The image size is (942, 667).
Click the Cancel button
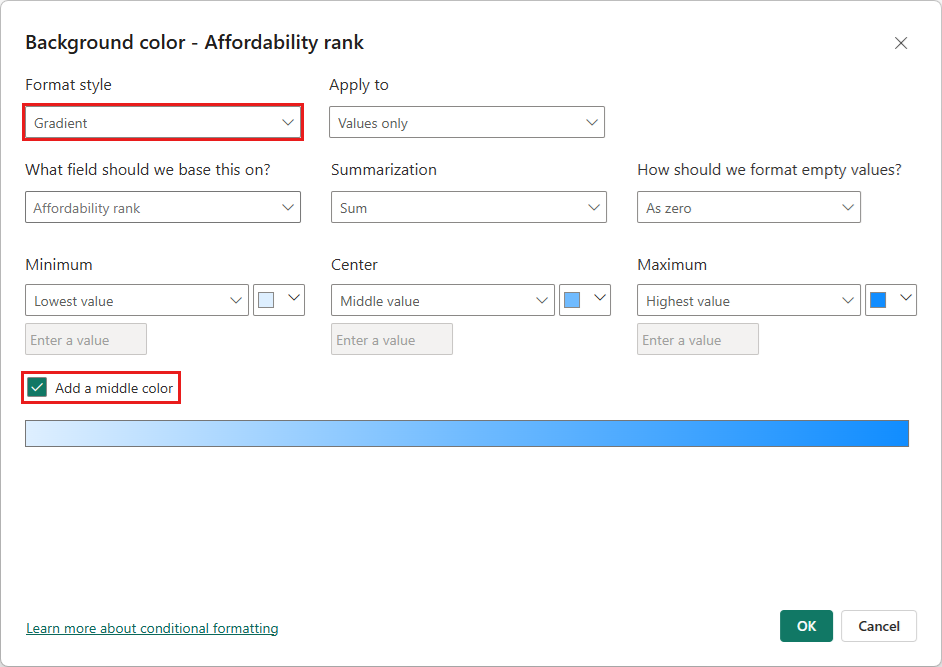point(878,626)
